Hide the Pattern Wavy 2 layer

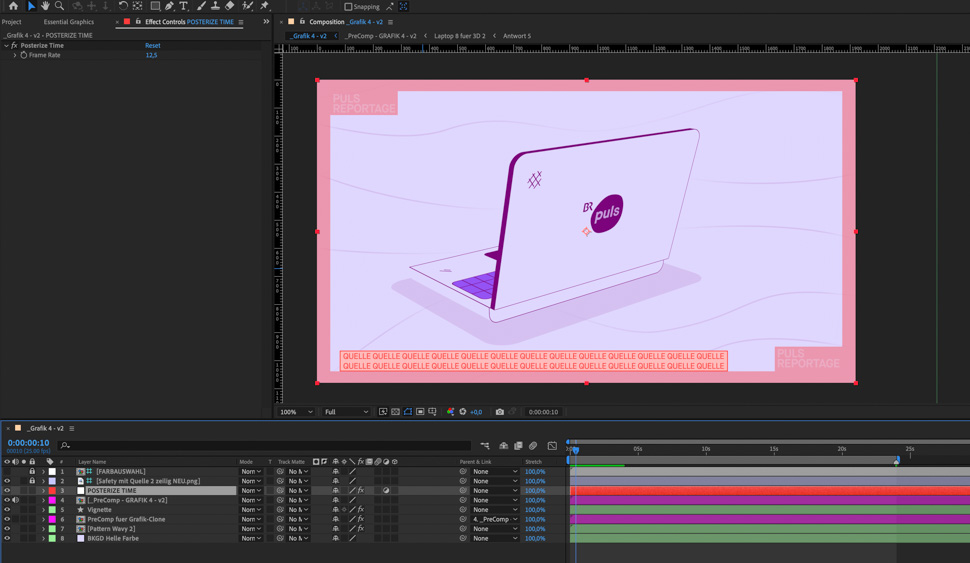(7, 529)
